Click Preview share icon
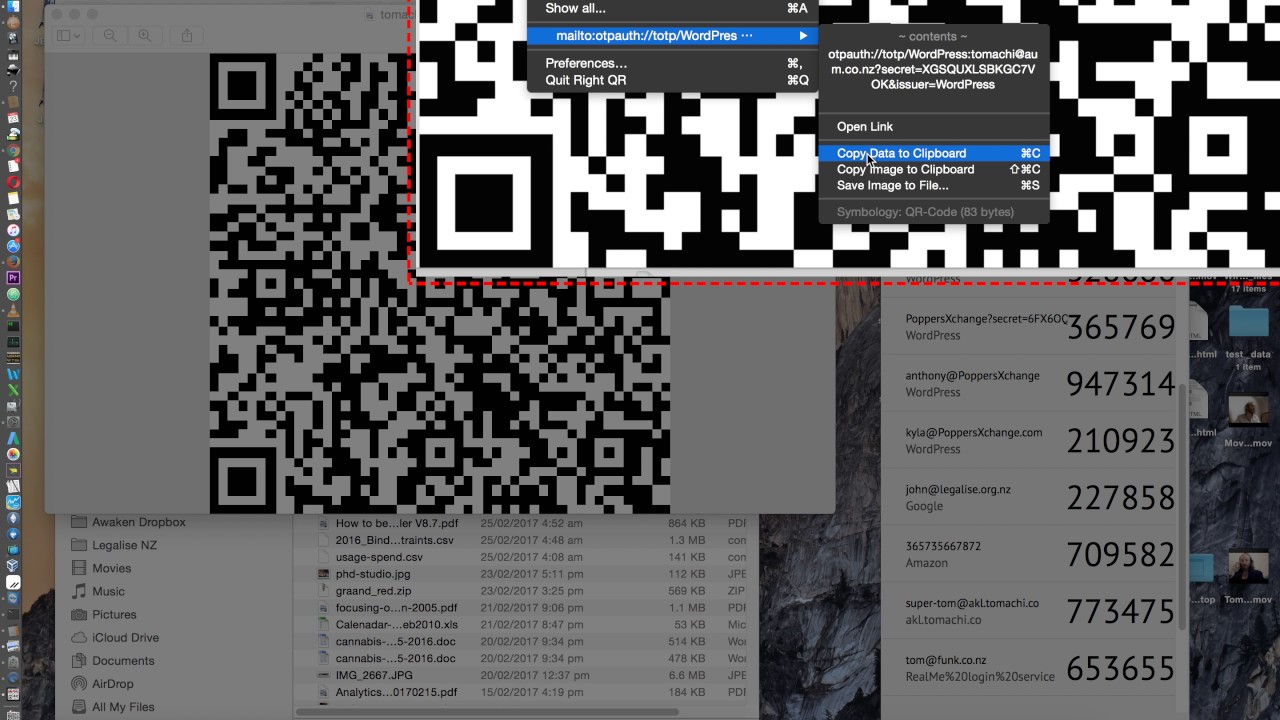 (x=187, y=35)
